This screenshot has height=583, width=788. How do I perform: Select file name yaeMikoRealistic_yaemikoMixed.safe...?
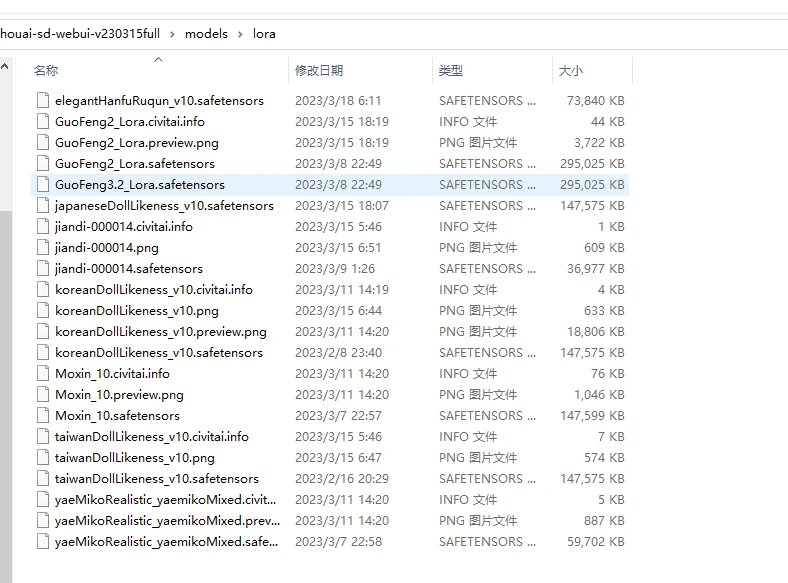166,542
